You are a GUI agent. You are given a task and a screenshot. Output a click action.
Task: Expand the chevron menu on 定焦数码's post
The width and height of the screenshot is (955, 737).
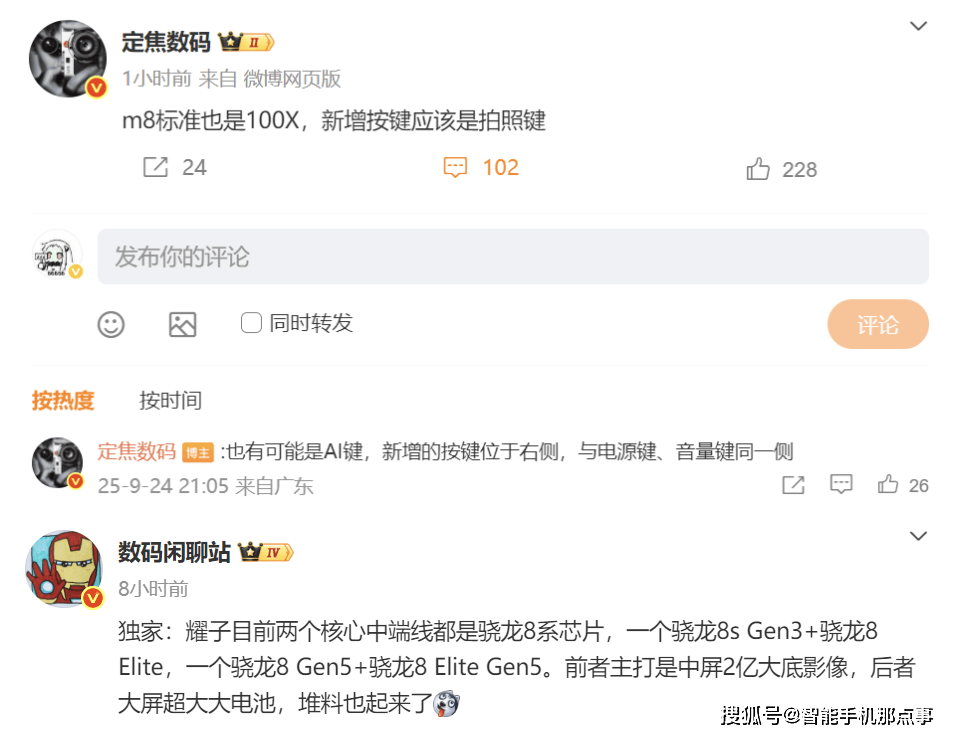[918, 26]
